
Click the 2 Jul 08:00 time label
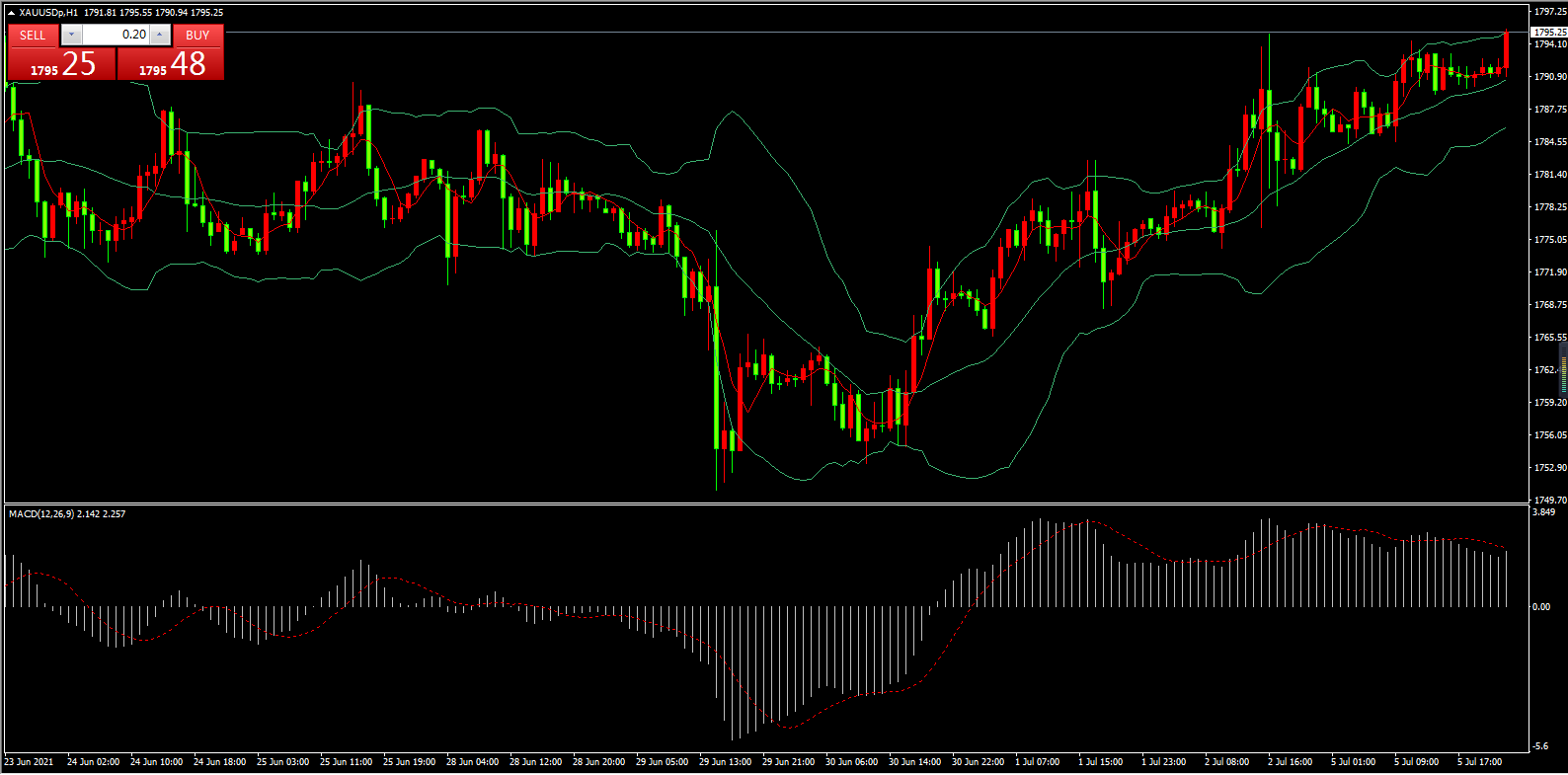coord(1226,762)
